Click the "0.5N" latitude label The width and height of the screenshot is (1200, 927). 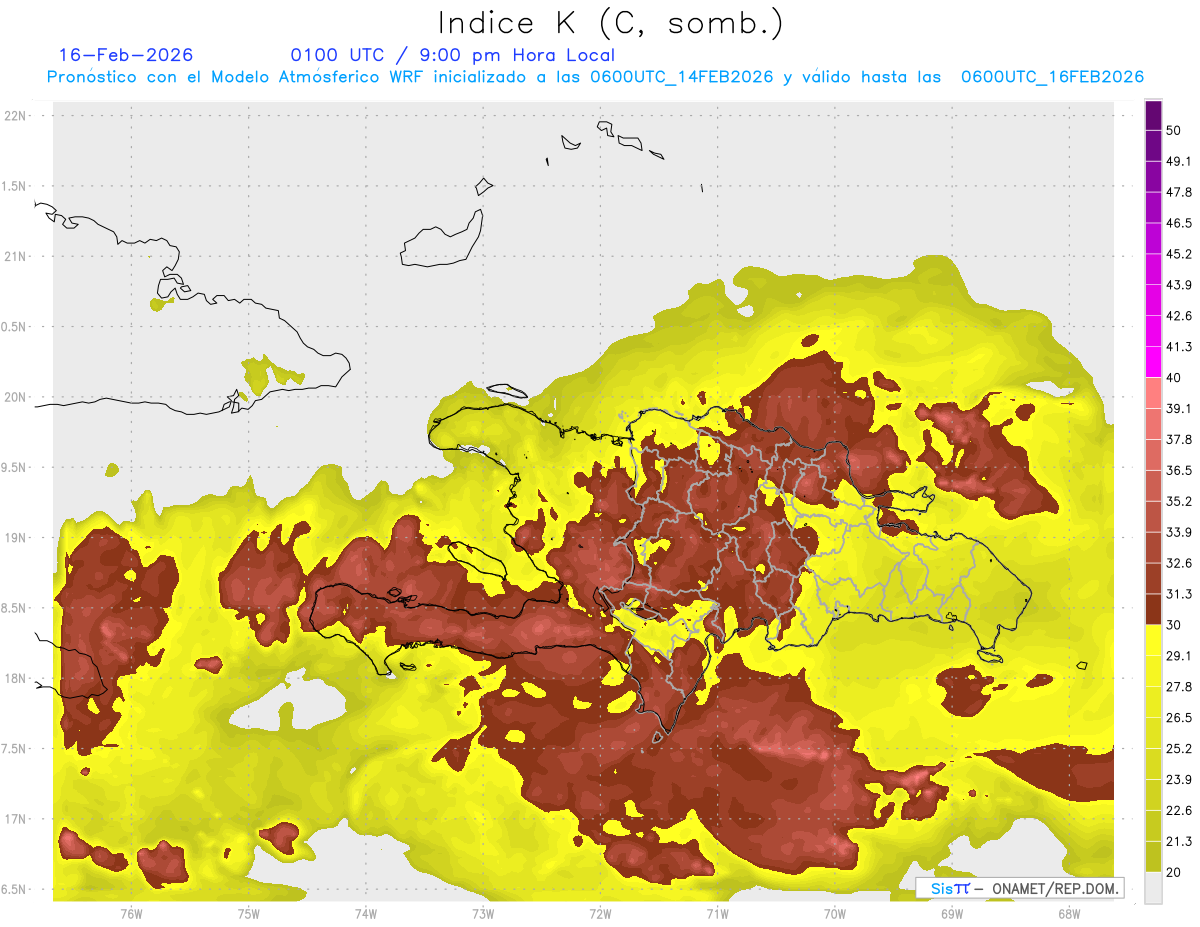pos(15,327)
